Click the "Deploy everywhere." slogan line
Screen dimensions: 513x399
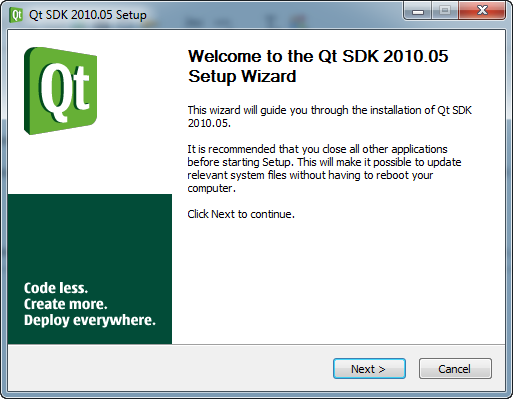pos(90,320)
